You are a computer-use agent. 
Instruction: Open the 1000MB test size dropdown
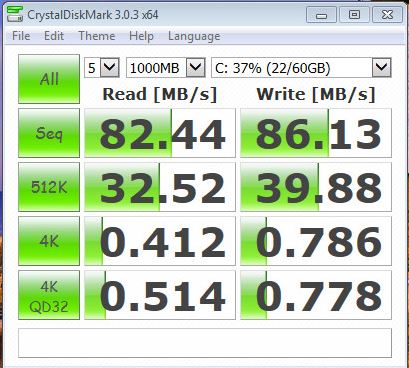tap(165, 68)
